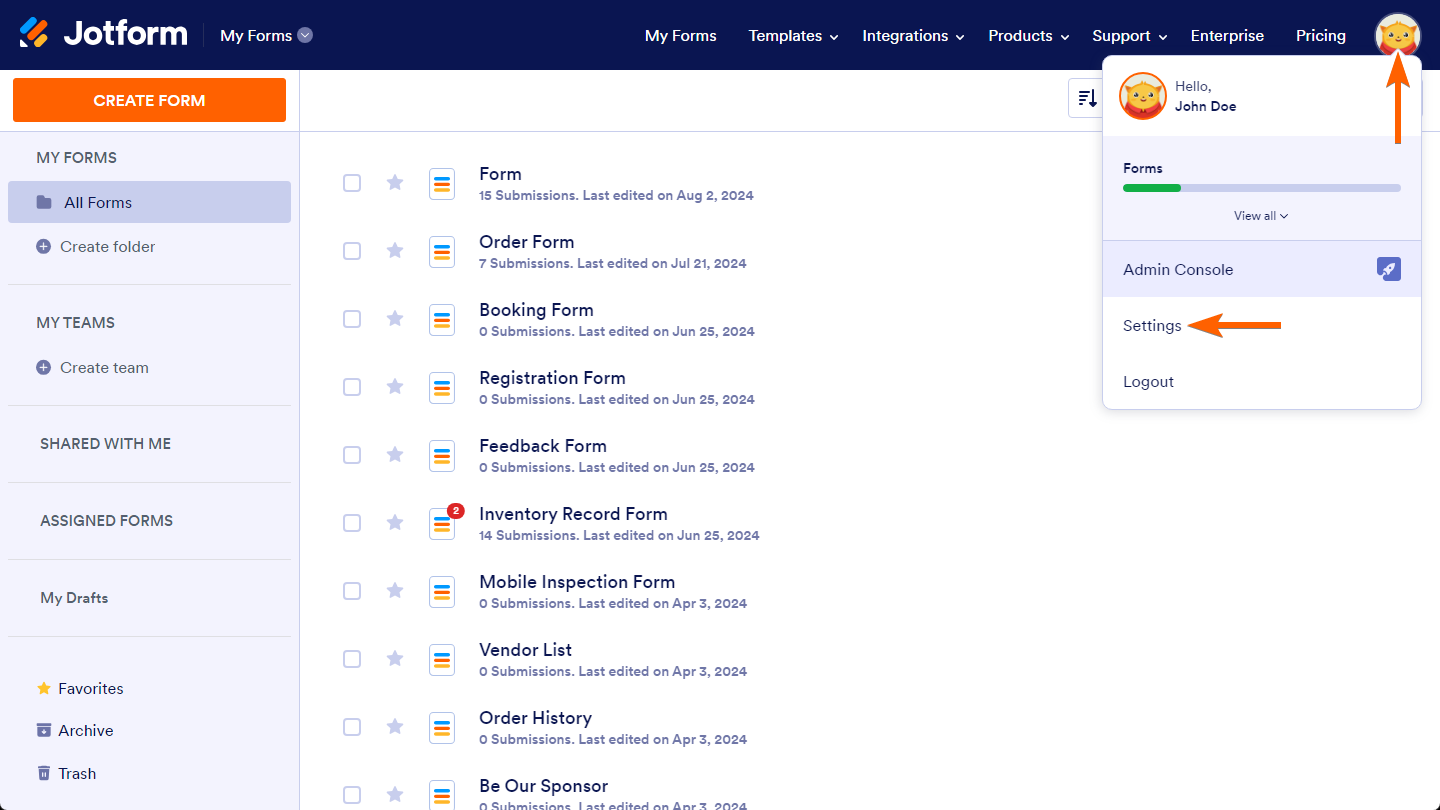Expand the My Forms dropdown next to logo
The width and height of the screenshot is (1440, 810).
(266, 35)
